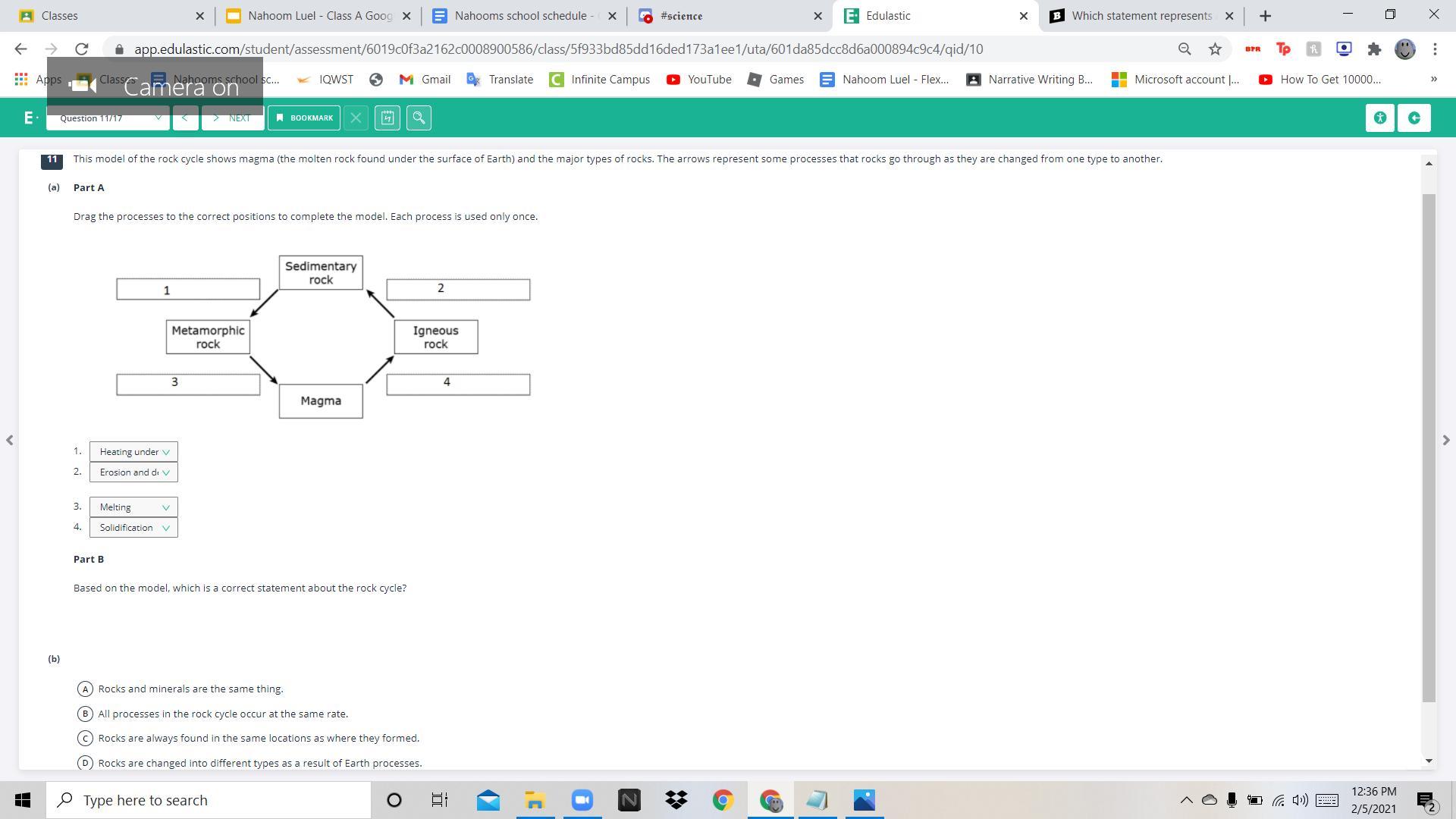1456x819 pixels.
Task: Open accessibility settings icon
Action: click(x=1379, y=118)
